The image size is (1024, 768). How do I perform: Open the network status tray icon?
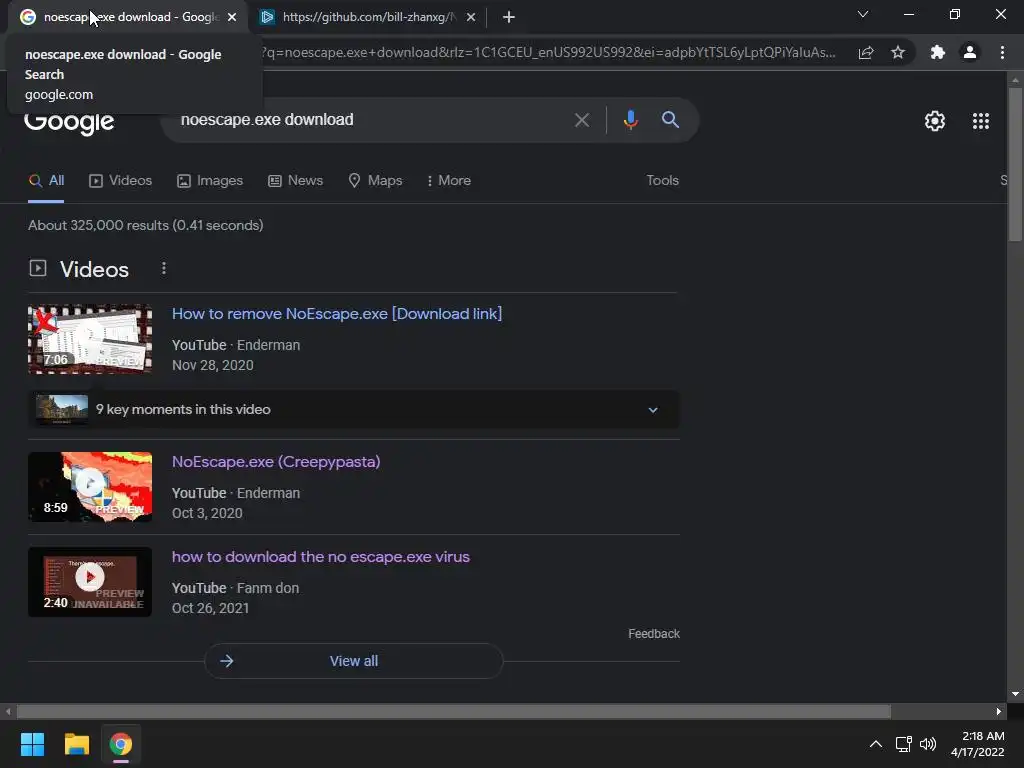pyautogui.click(x=904, y=744)
